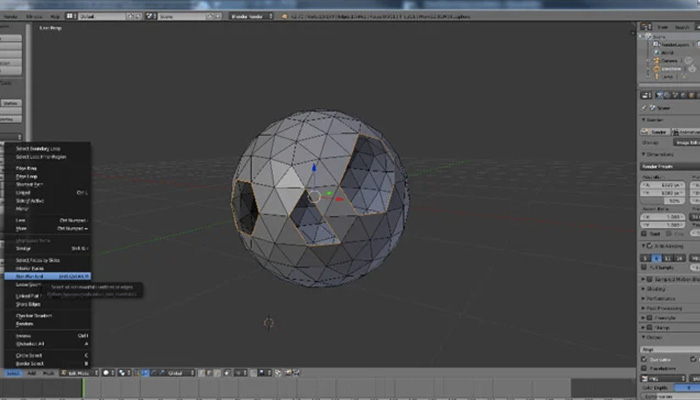Open the properties editor type selector
Image resolution: width=700 pixels, height=400 pixels.
pos(646,95)
